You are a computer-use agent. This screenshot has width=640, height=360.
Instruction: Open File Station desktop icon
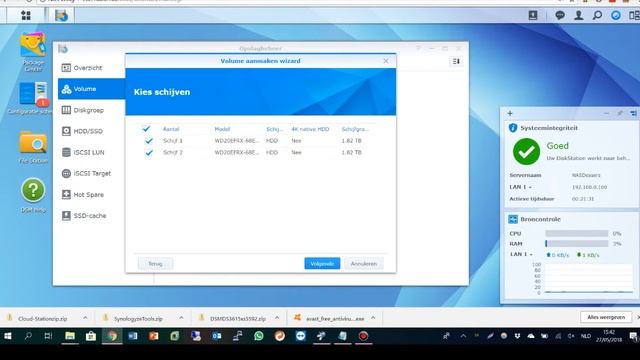[x=33, y=148]
